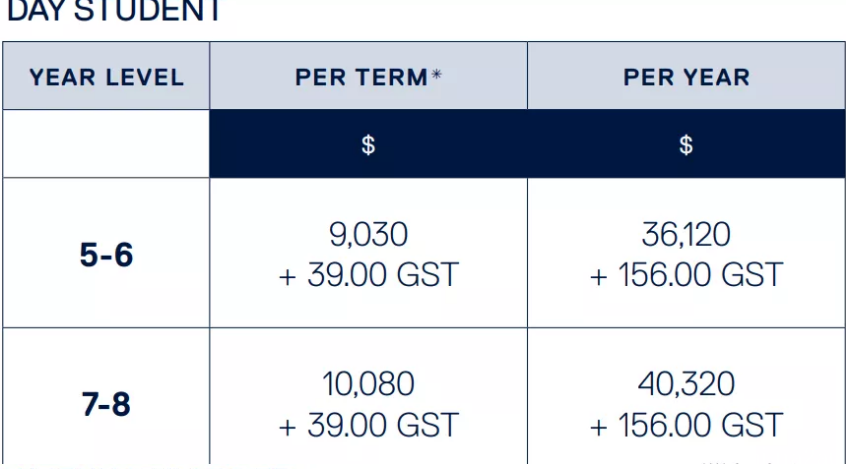Click 156.00 GST in the 5-6 row
The width and height of the screenshot is (846, 469).
(x=700, y=275)
